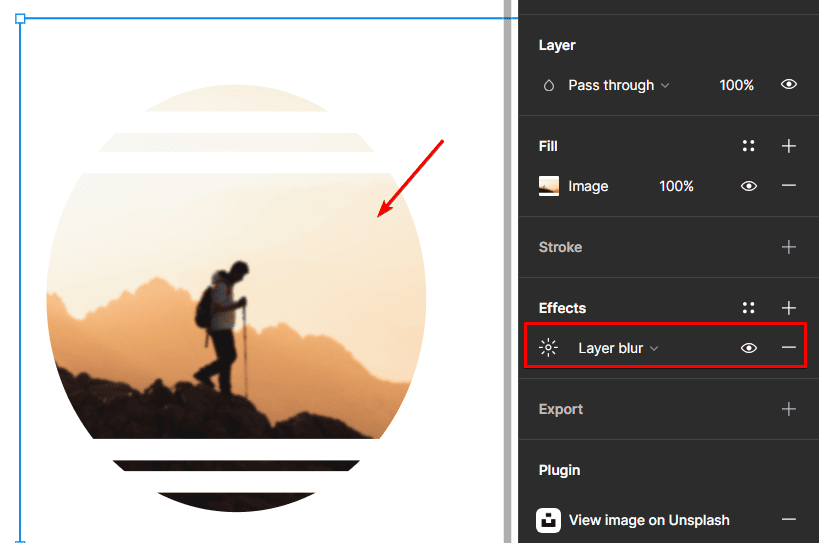Open Effects styles four-dot icon
The image size is (819, 543).
[748, 308]
